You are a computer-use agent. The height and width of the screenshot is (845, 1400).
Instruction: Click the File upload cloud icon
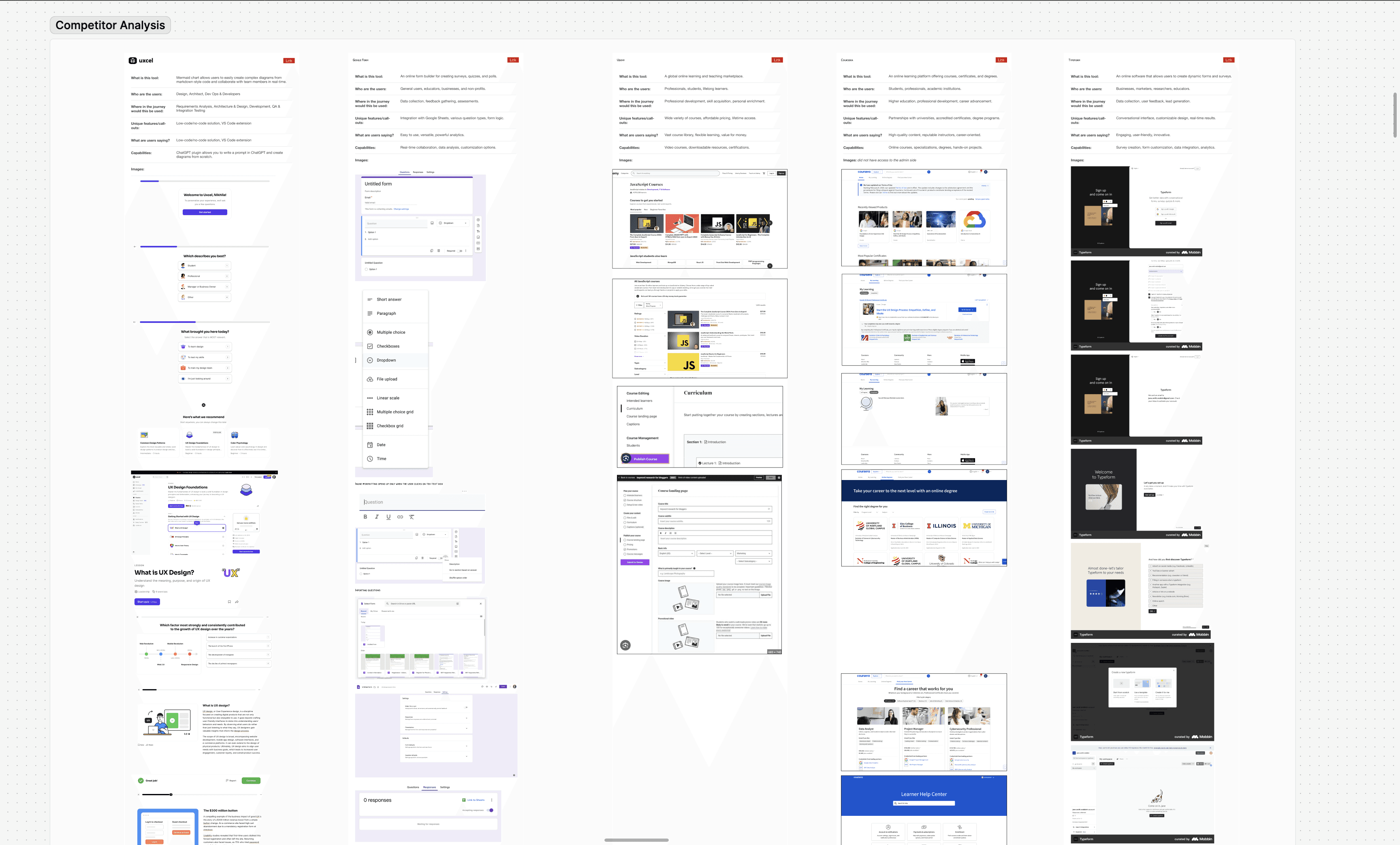point(370,379)
